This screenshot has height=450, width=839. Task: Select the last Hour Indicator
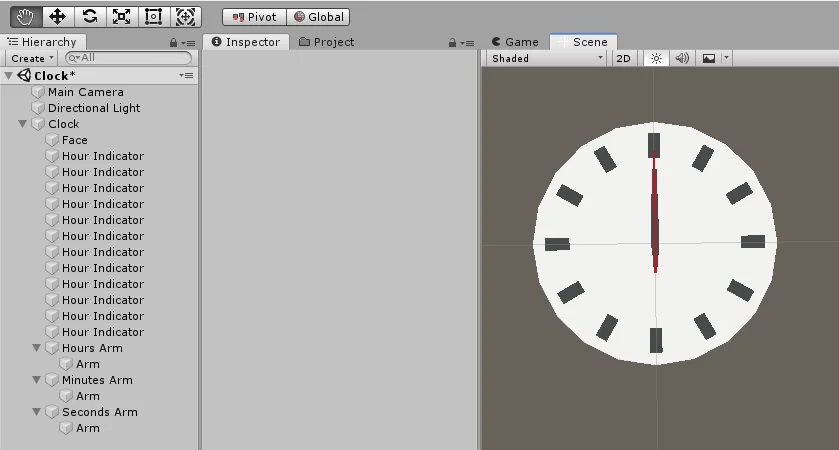point(103,332)
